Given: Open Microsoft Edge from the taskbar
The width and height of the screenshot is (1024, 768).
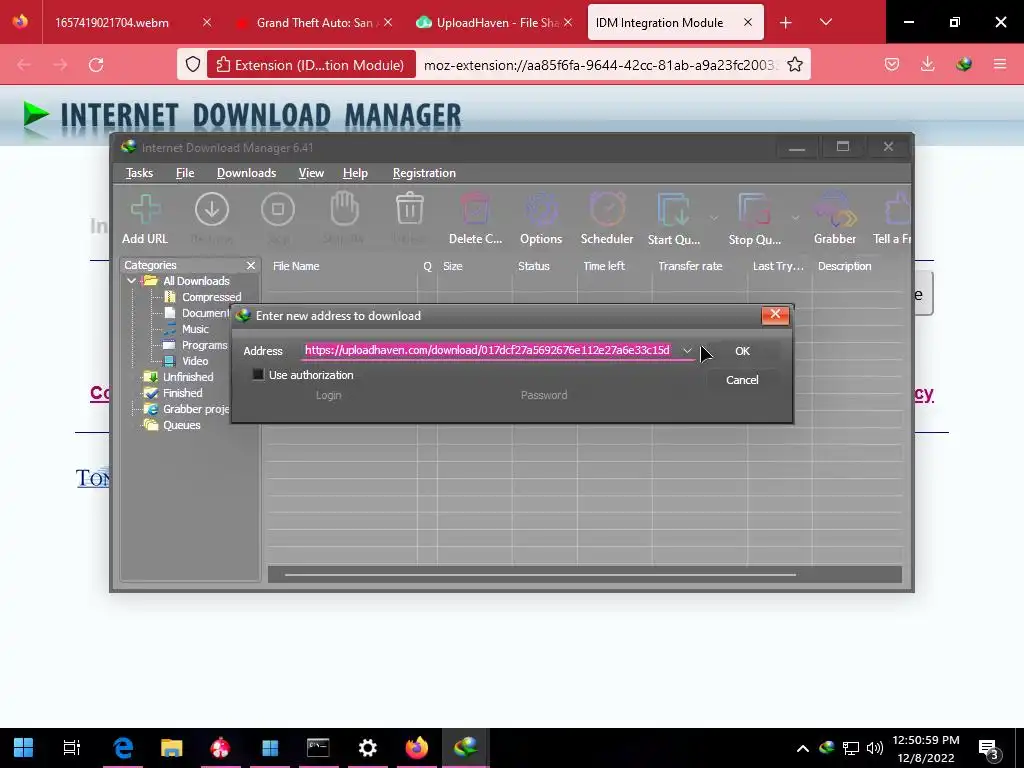Looking at the screenshot, I should (x=123, y=748).
